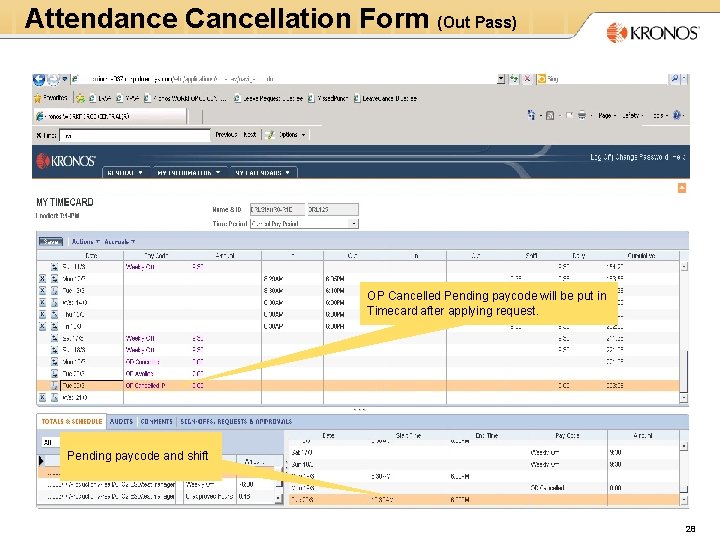Click Previous in the Find bar
This screenshot has height=540, width=720.
pos(226,135)
